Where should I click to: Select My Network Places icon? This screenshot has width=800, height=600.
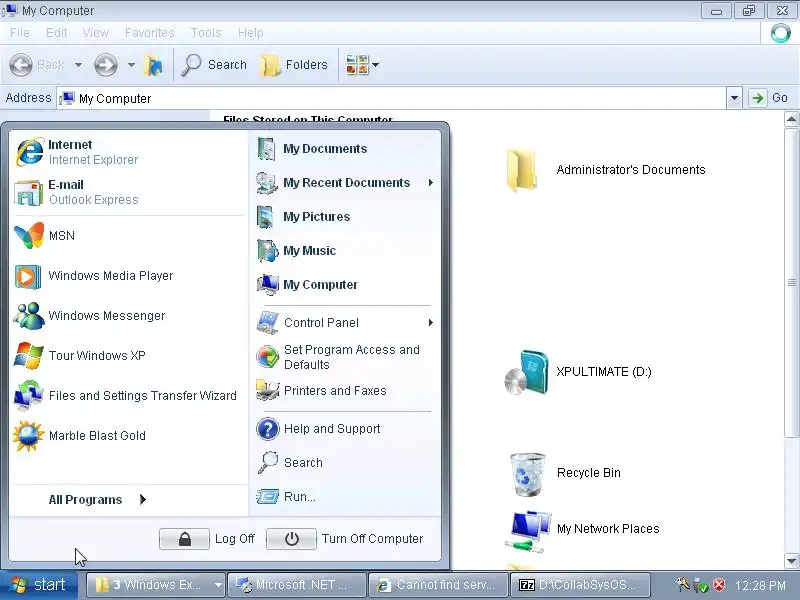[x=582, y=531]
